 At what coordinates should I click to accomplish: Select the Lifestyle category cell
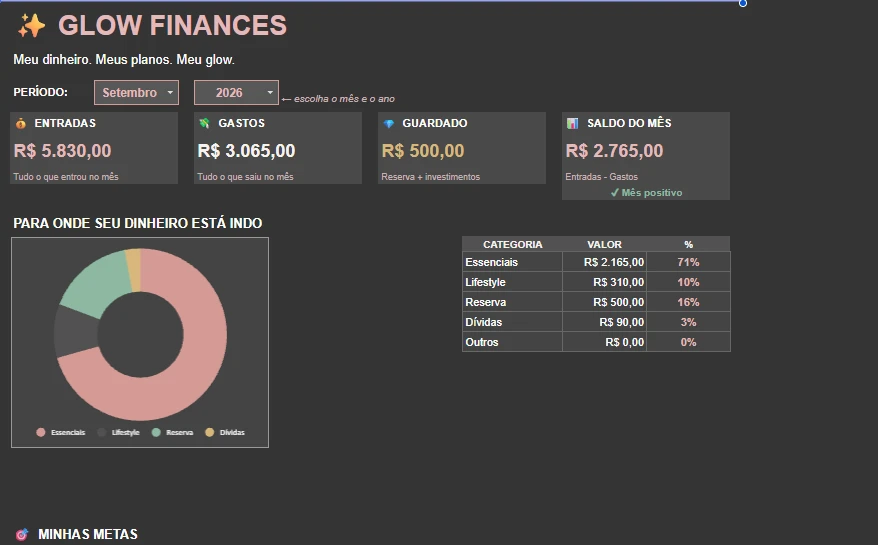pos(512,282)
